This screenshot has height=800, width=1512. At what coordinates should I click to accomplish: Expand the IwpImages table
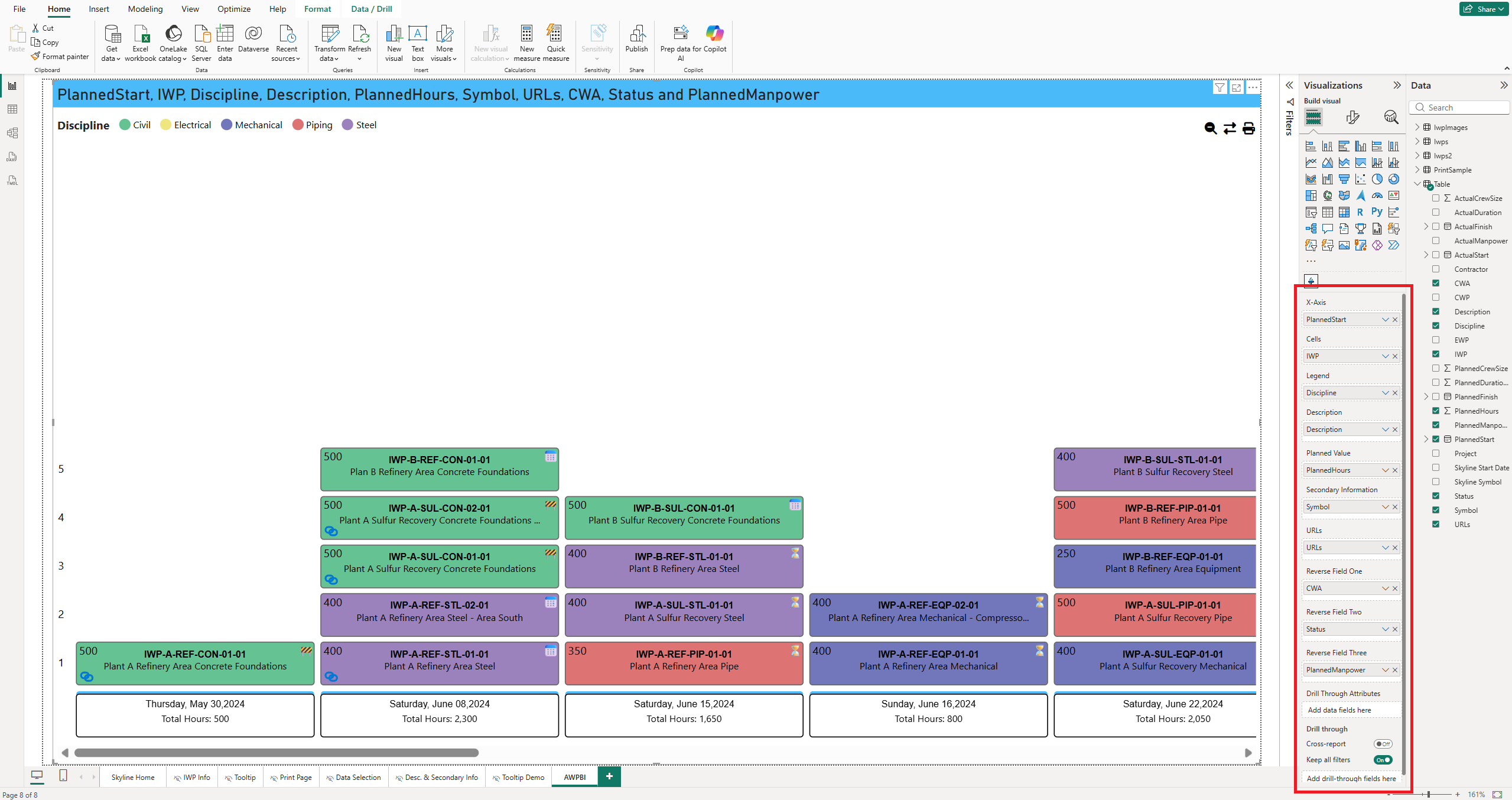pyautogui.click(x=1417, y=127)
